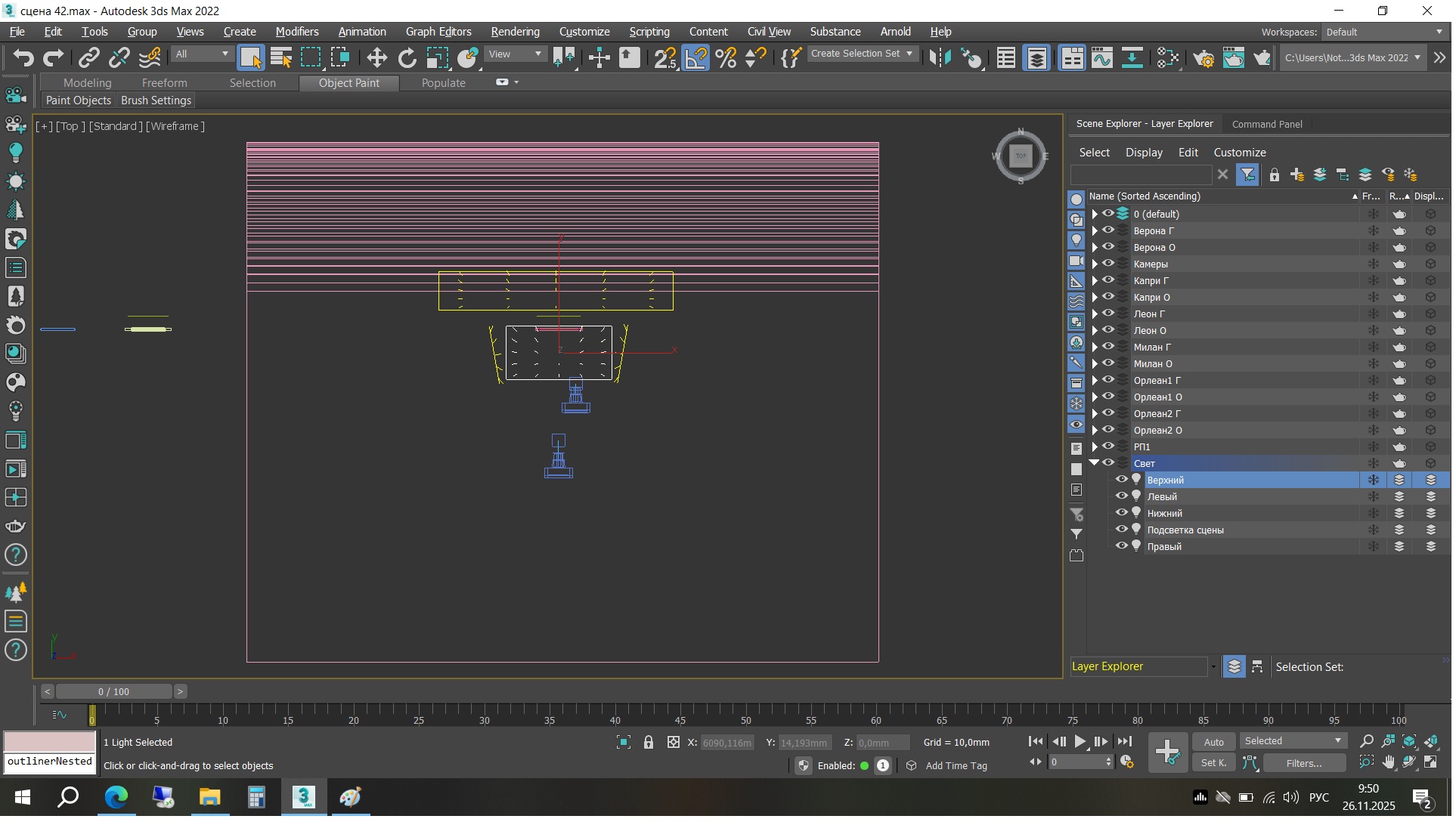
Task: Click Select by Name icon
Action: 281,58
